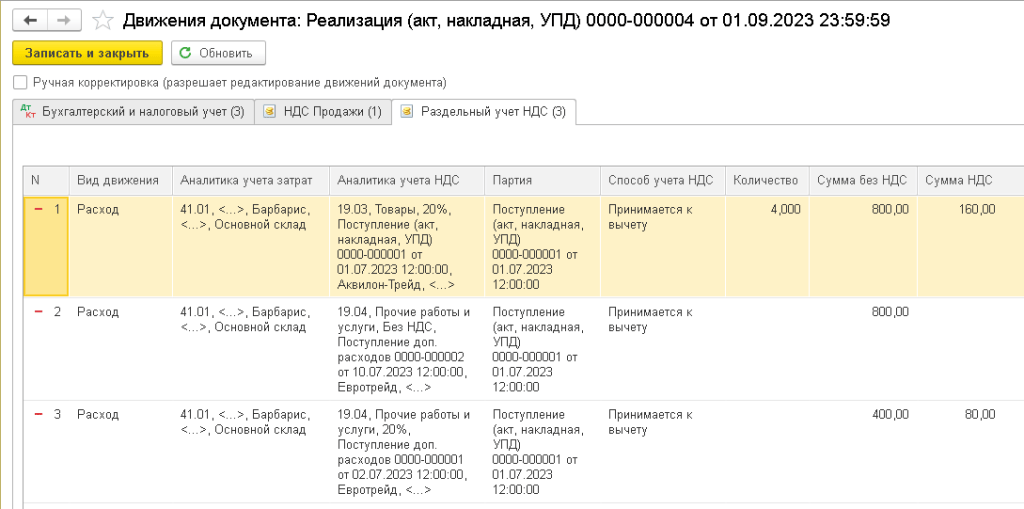
Task: Click amount 800,00 in row 1
Action: click(890, 209)
